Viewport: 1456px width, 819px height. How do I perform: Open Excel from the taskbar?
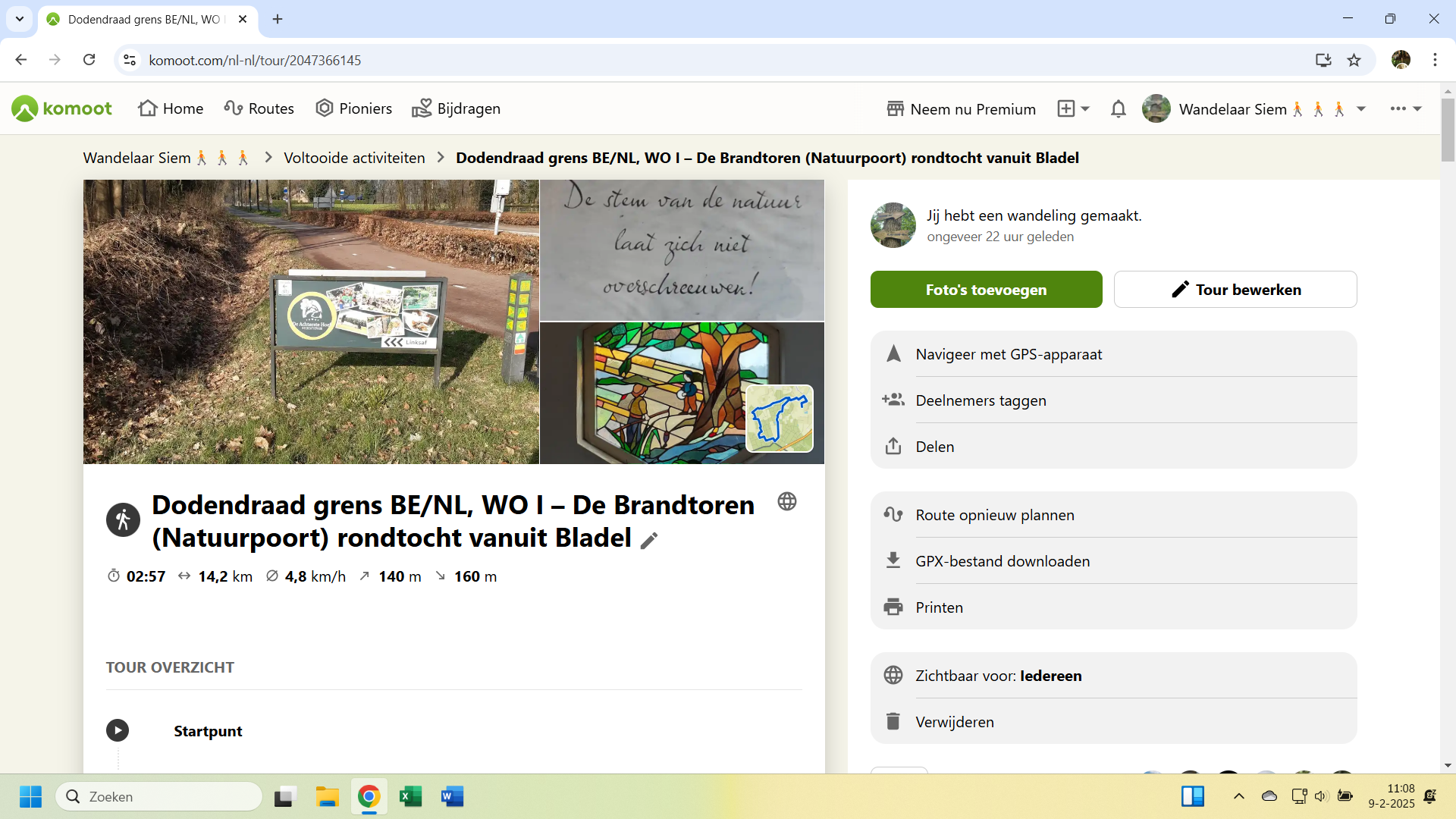pos(410,796)
